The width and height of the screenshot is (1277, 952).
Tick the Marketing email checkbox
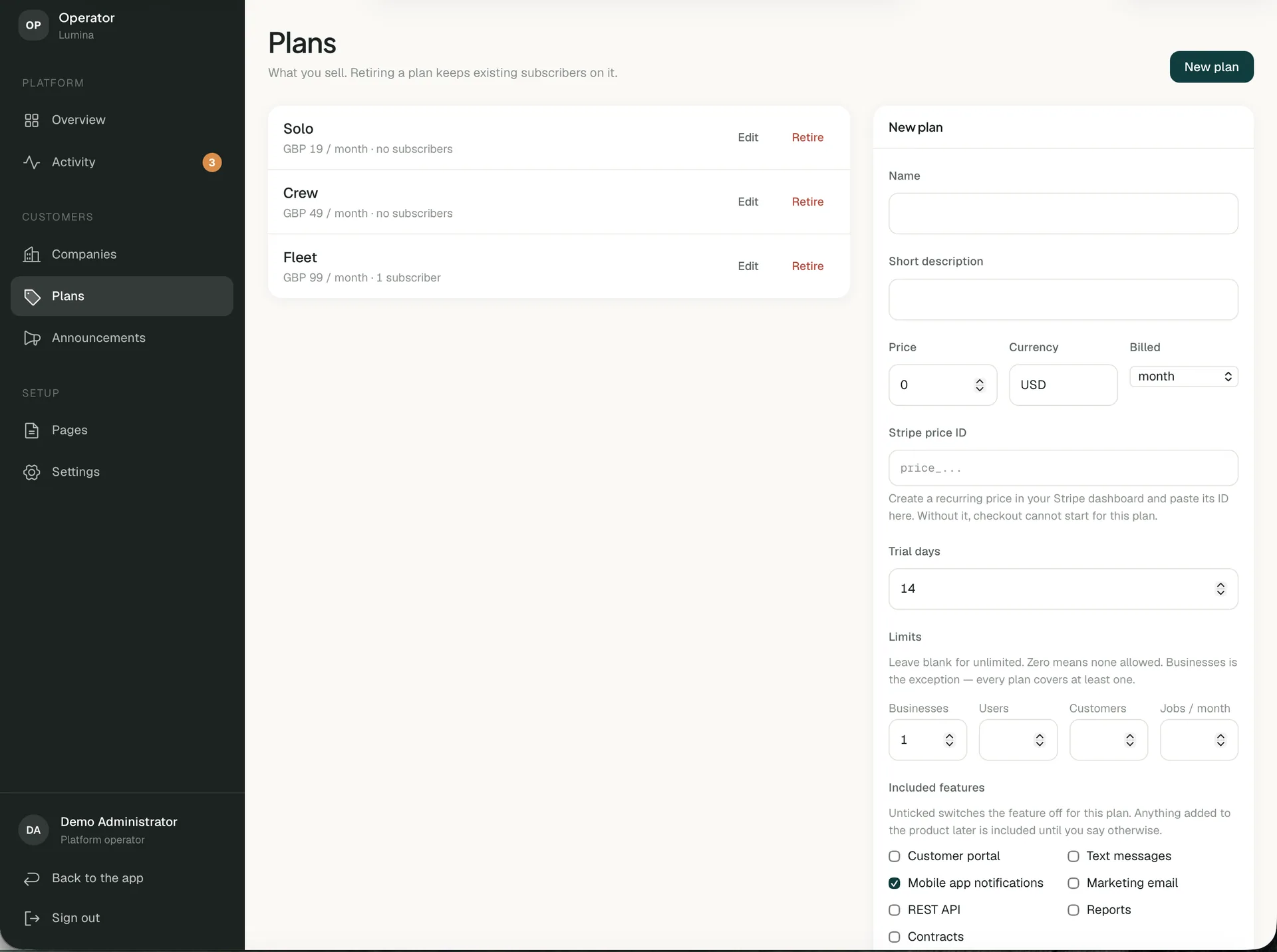click(1073, 883)
